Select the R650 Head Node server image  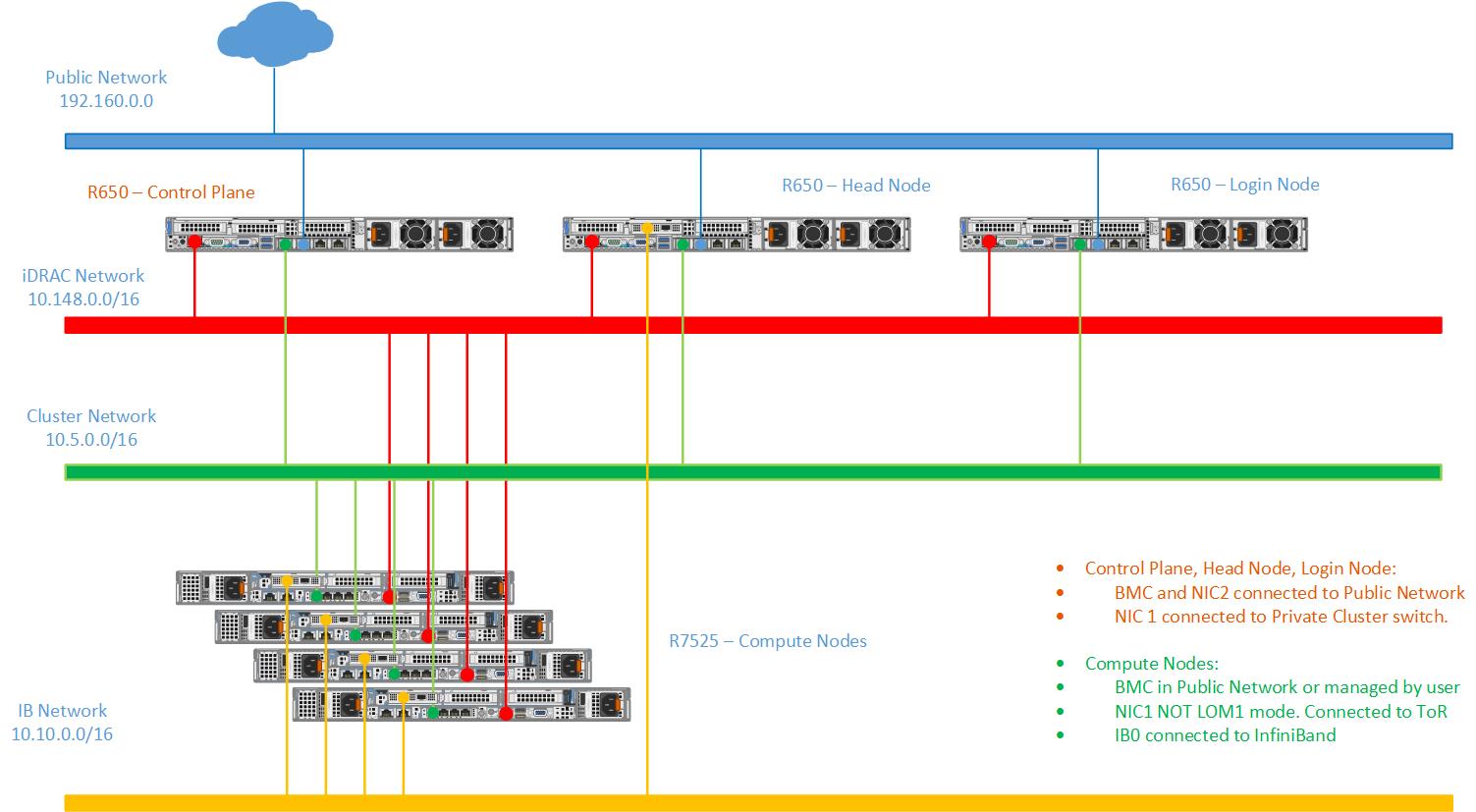point(737,235)
